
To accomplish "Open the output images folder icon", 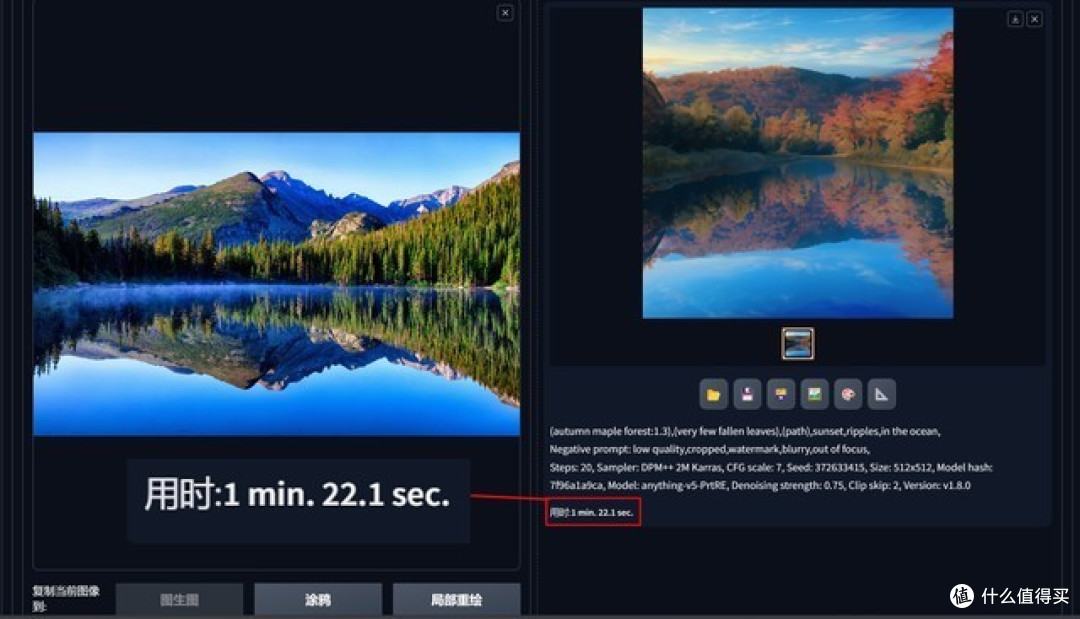I will (714, 395).
